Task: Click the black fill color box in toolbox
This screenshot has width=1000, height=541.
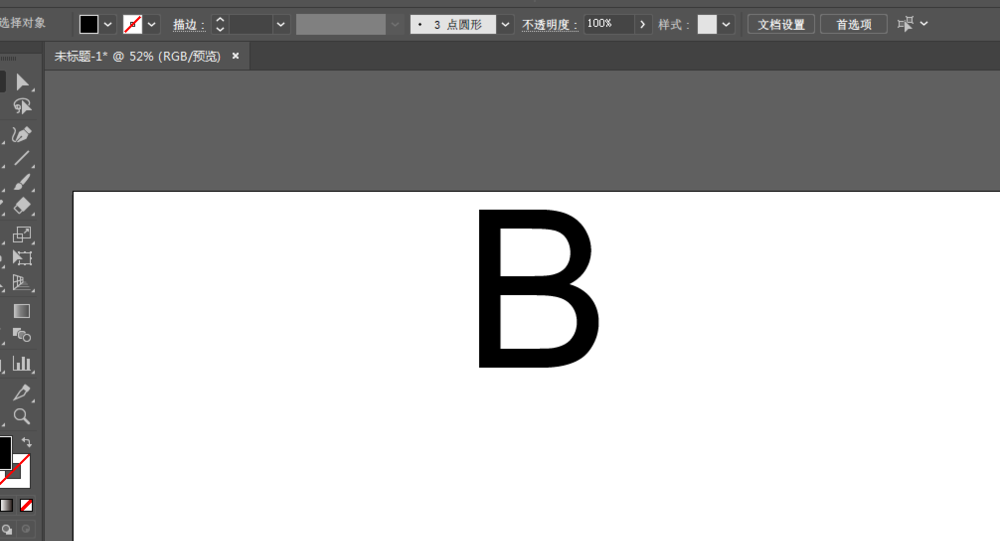Action: coord(5,453)
